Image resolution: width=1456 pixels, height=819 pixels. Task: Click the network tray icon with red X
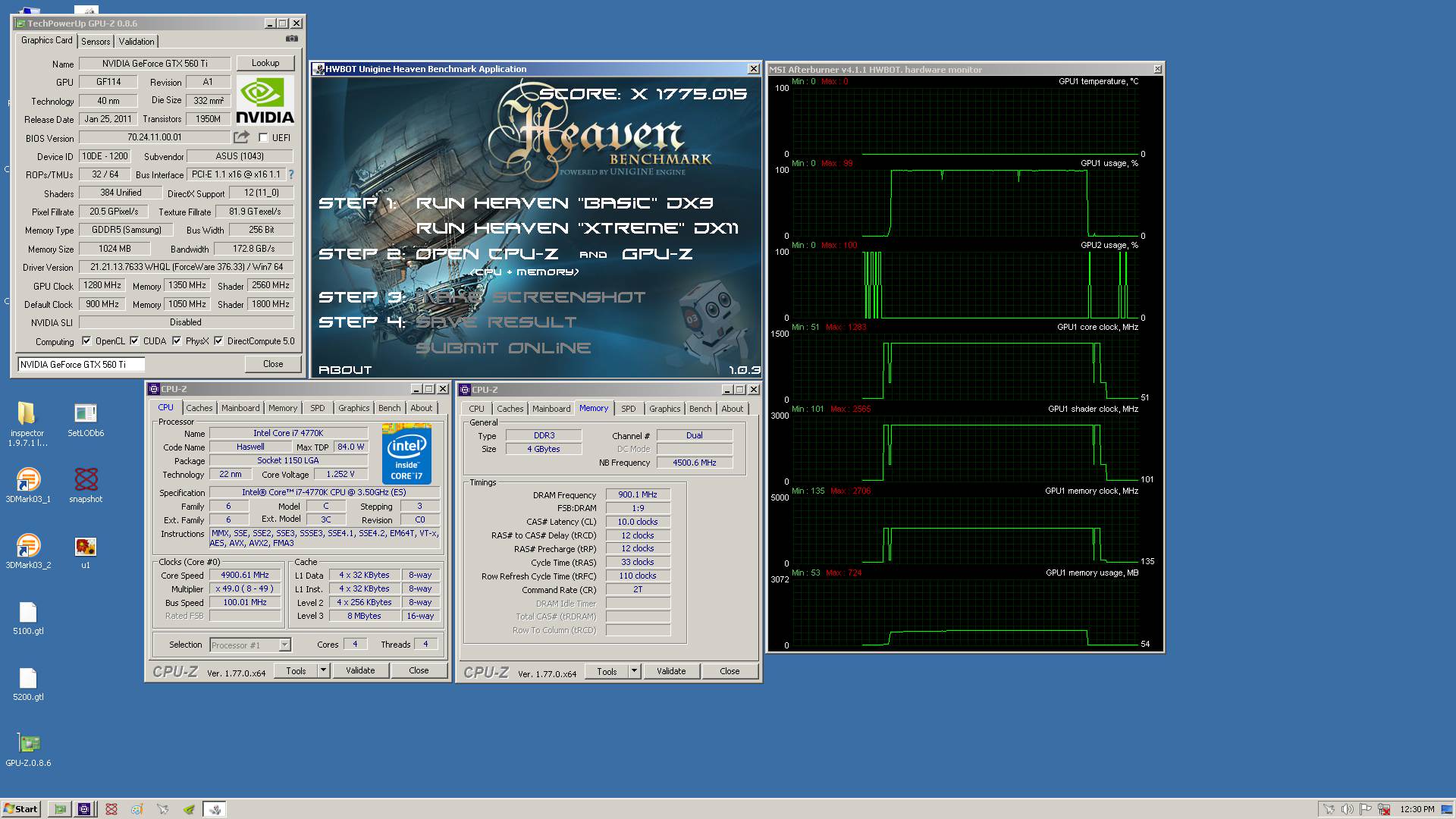(x=1384, y=809)
